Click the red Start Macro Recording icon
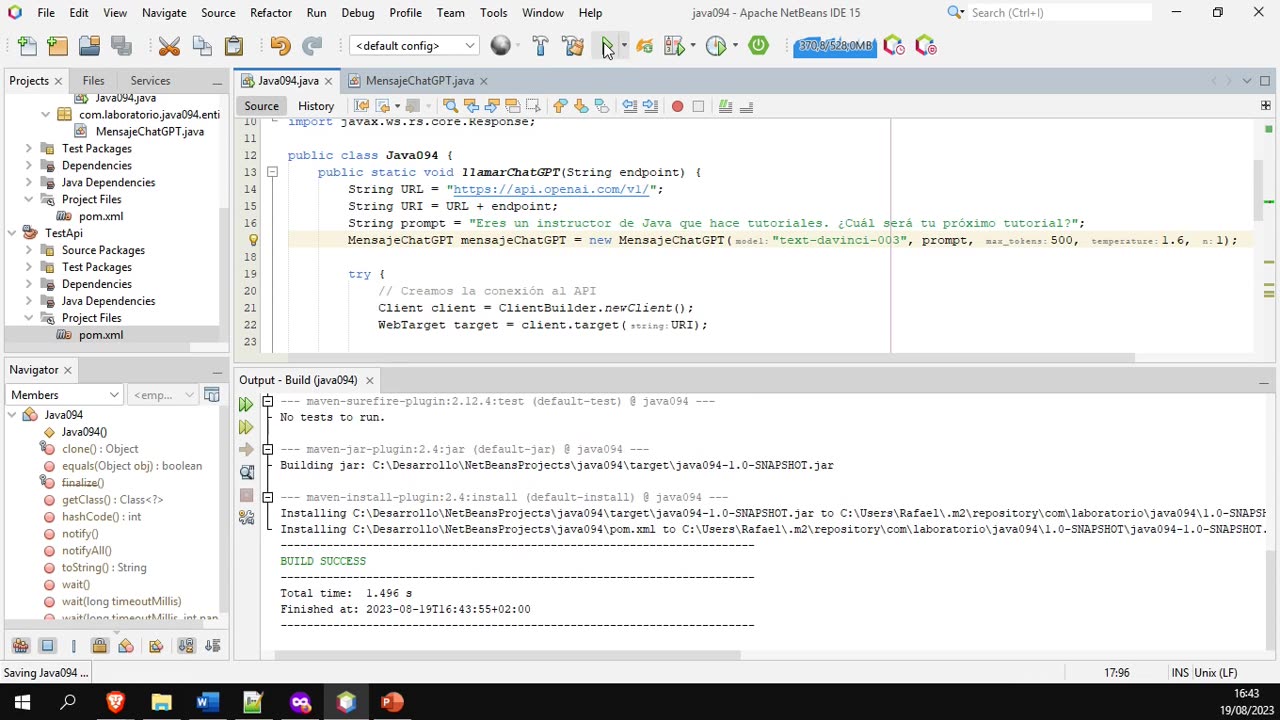Viewport: 1280px width, 720px height. (677, 106)
